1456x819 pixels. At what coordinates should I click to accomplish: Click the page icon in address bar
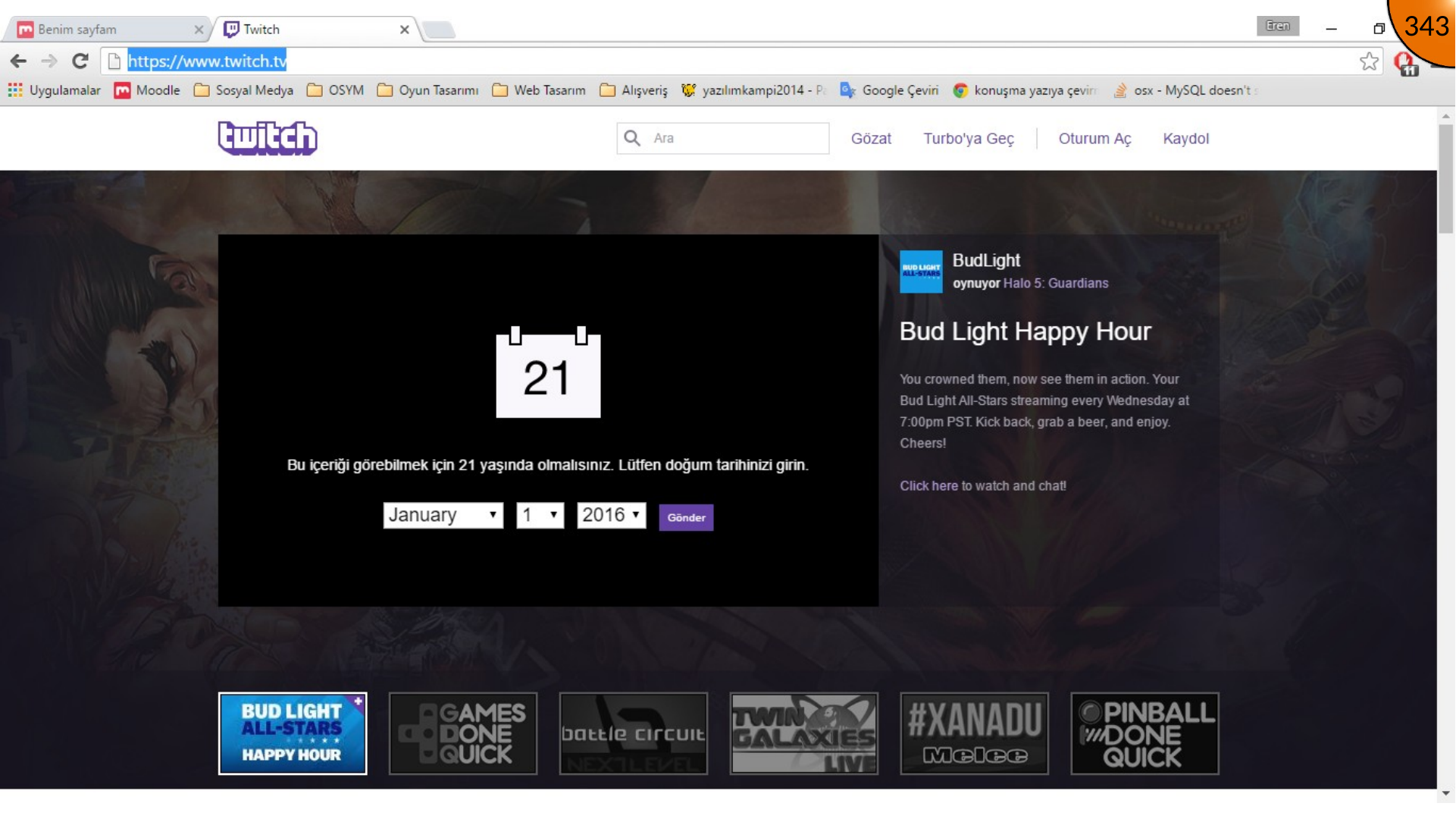(114, 61)
